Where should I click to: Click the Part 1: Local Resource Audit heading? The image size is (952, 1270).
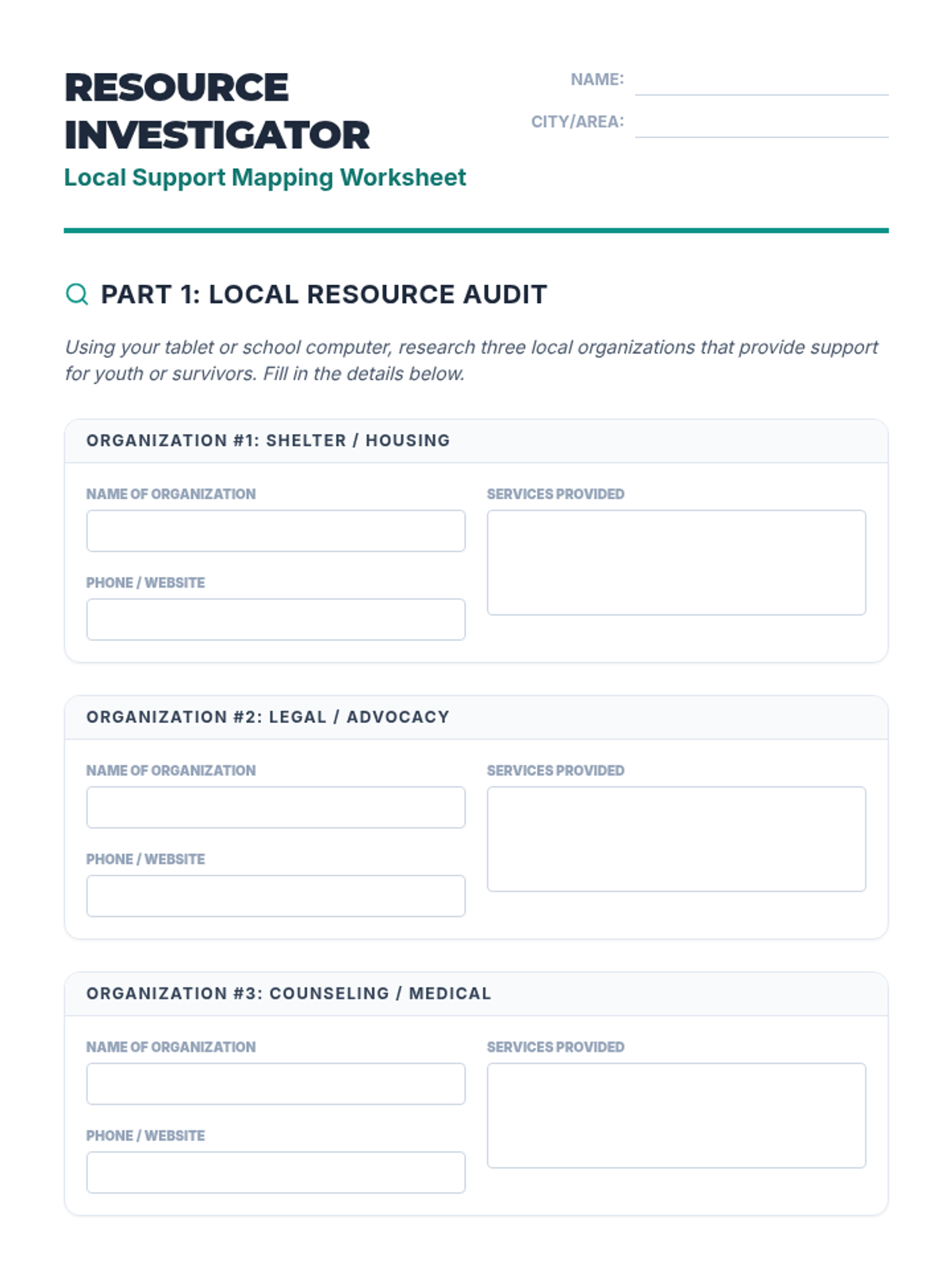[324, 294]
